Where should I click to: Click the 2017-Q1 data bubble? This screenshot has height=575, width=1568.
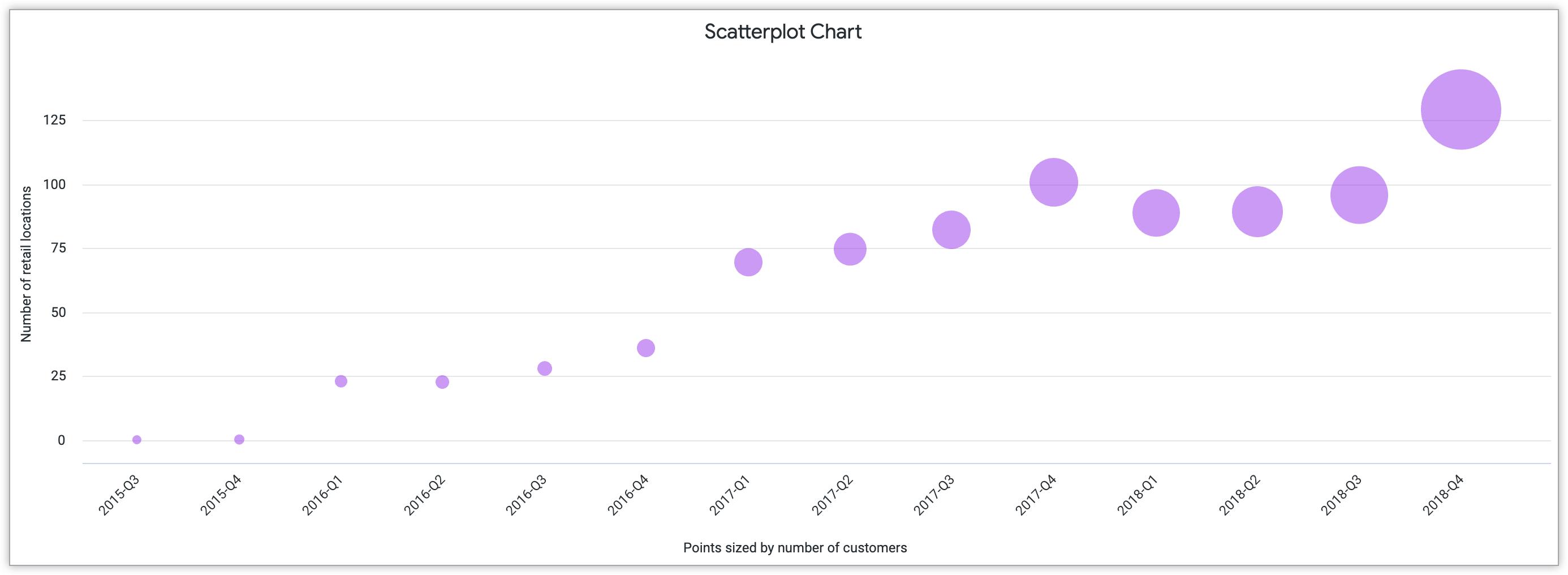coord(748,262)
